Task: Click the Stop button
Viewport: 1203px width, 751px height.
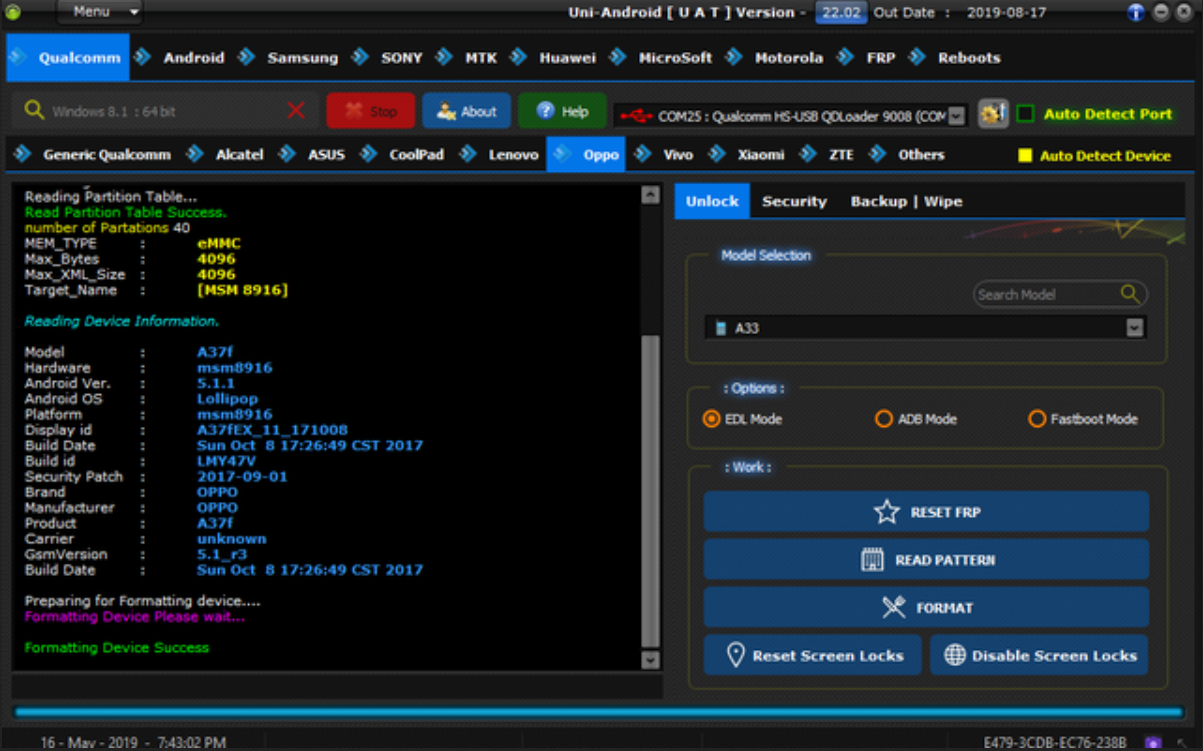Action: (x=370, y=111)
